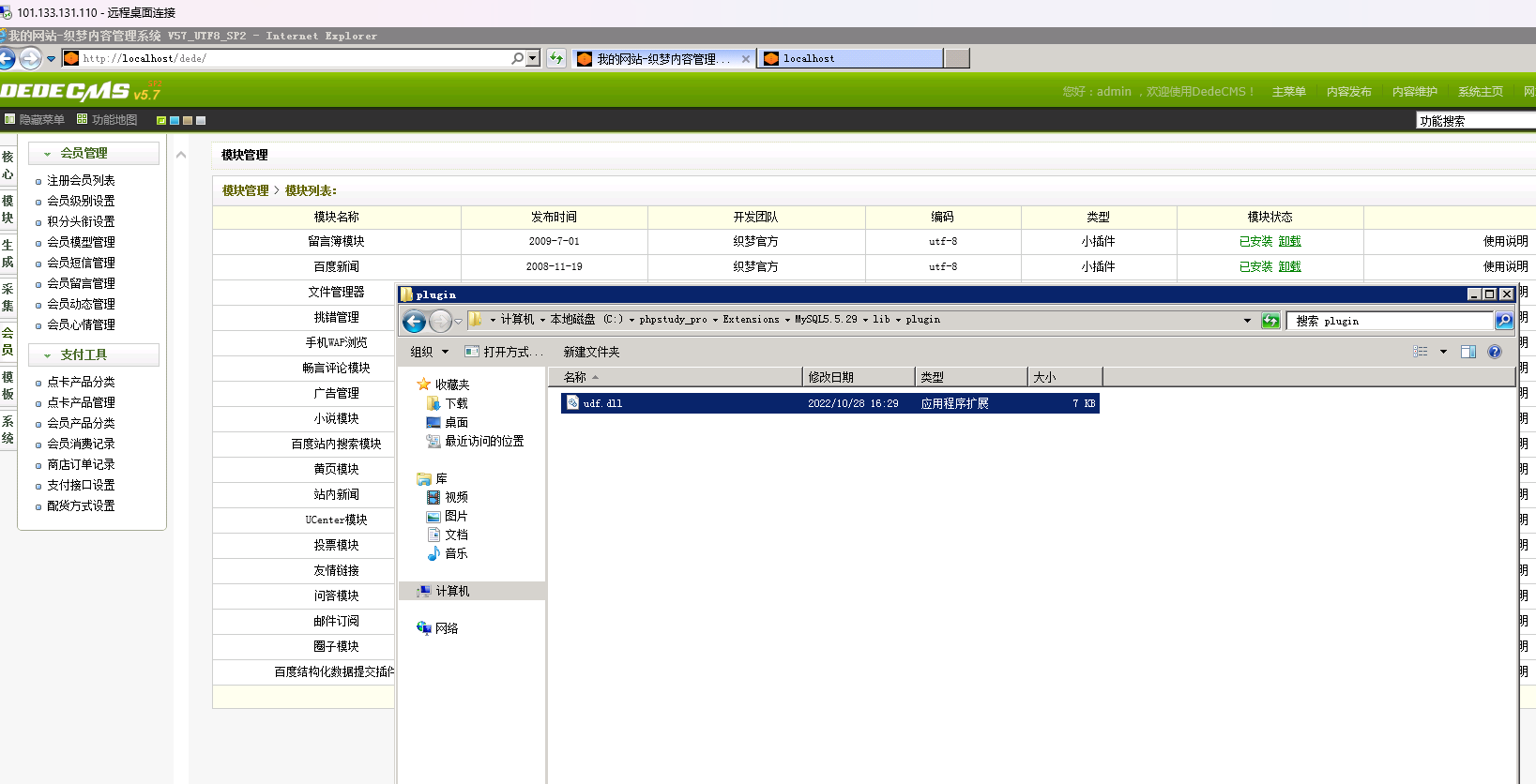This screenshot has height=784, width=1536.
Task: Select the udf.dll file row
Action: tap(829, 403)
